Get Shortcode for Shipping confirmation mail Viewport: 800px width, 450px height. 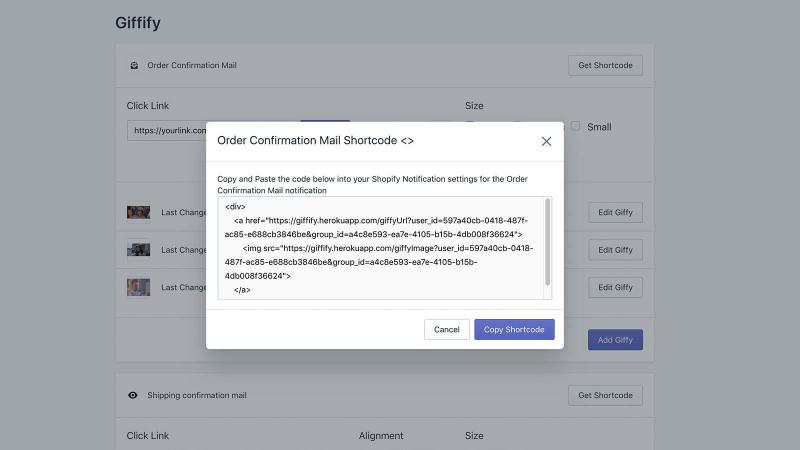coord(605,395)
